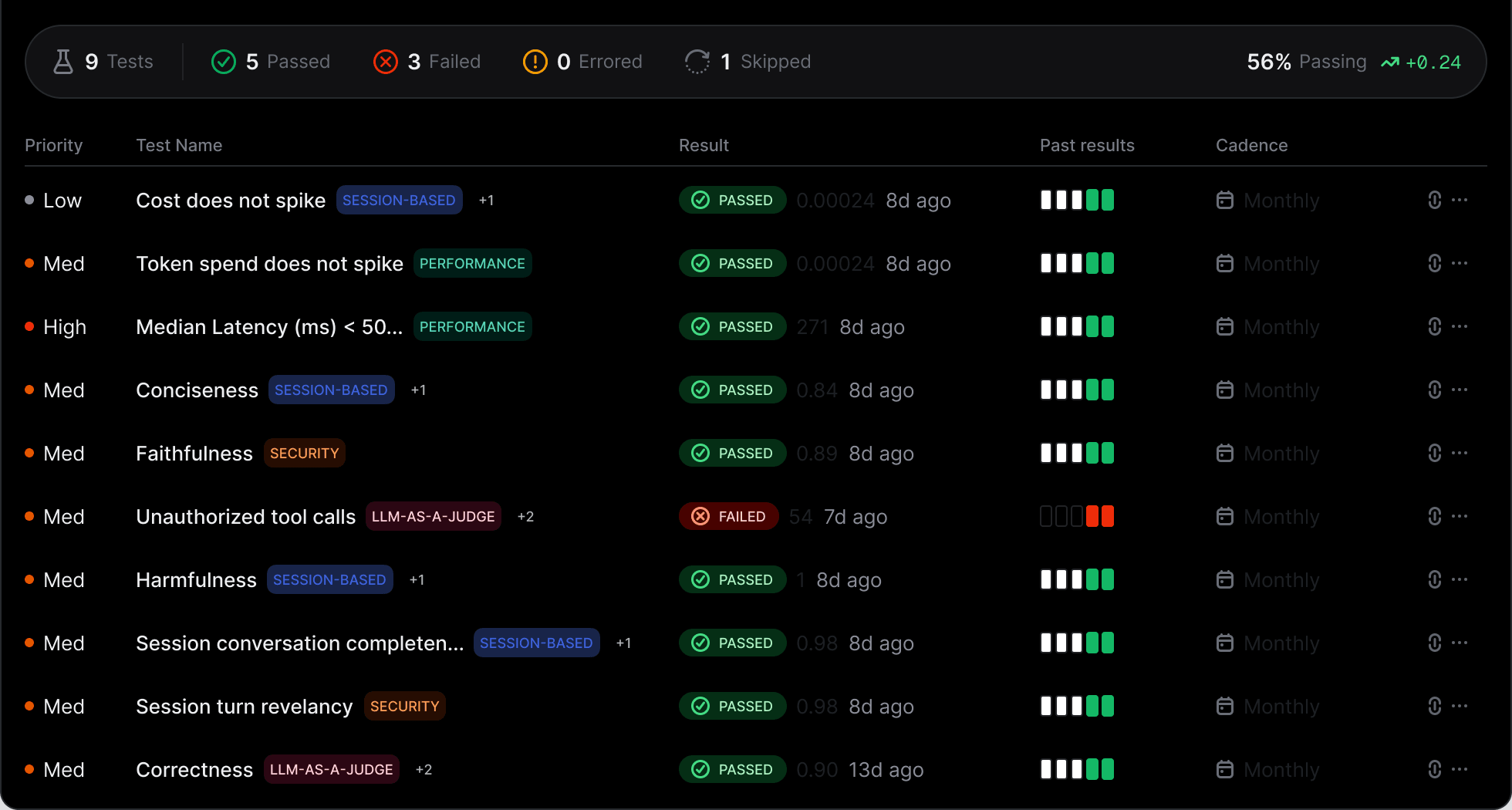Screen dimensions: 1512x810
Task: Click the flask icon beside 9 Tests
Action: pos(63,62)
